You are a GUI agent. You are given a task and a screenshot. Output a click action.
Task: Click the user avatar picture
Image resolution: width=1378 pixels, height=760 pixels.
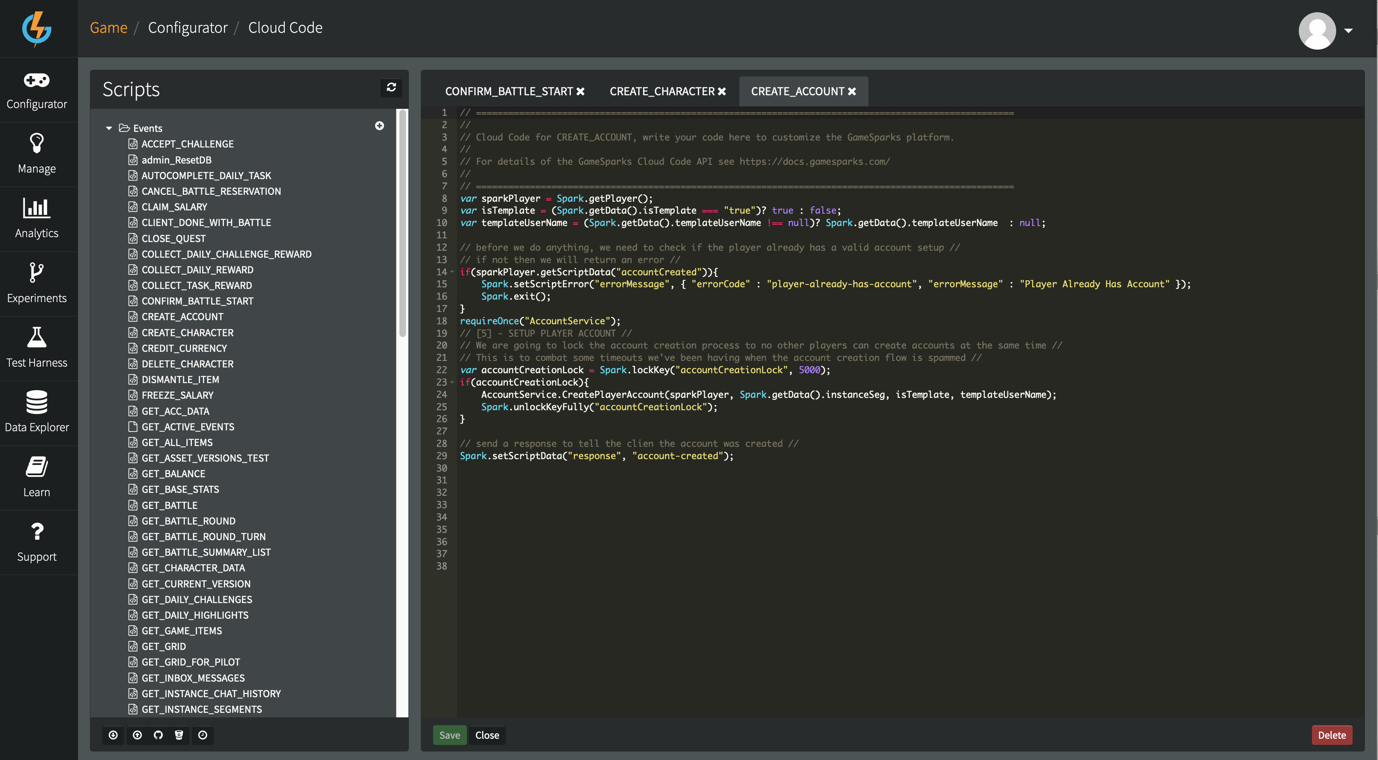[x=1317, y=30]
